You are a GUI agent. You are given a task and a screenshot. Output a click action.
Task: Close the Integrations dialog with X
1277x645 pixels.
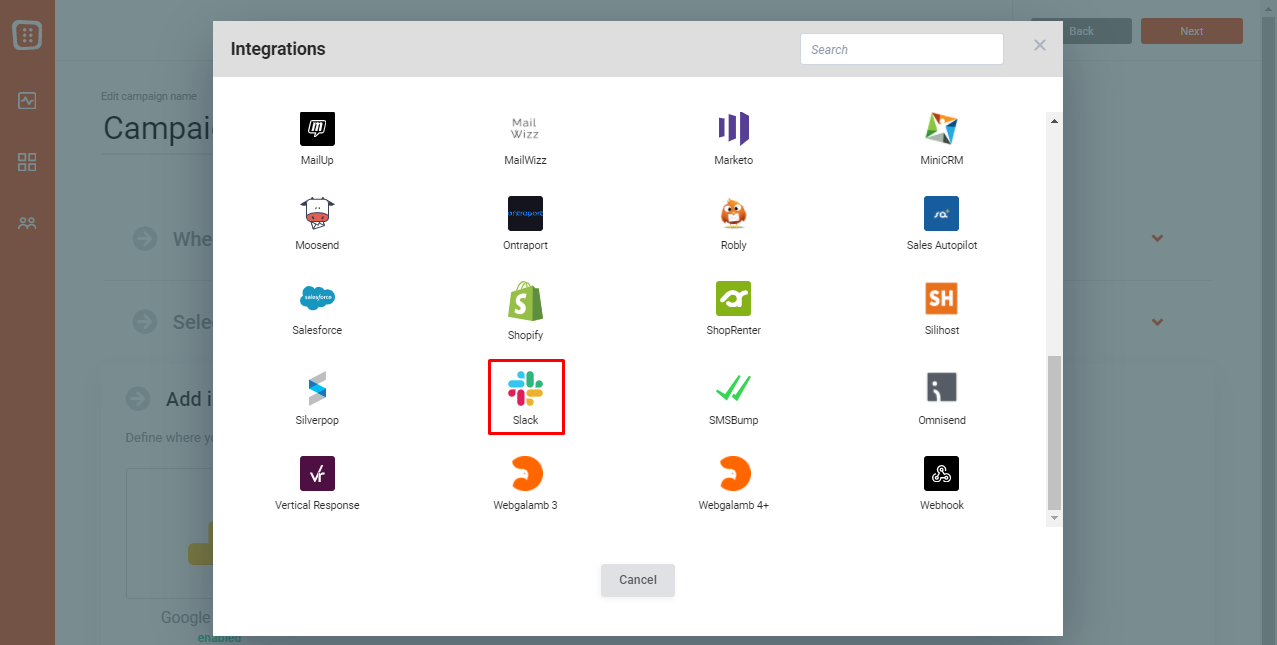1040,45
